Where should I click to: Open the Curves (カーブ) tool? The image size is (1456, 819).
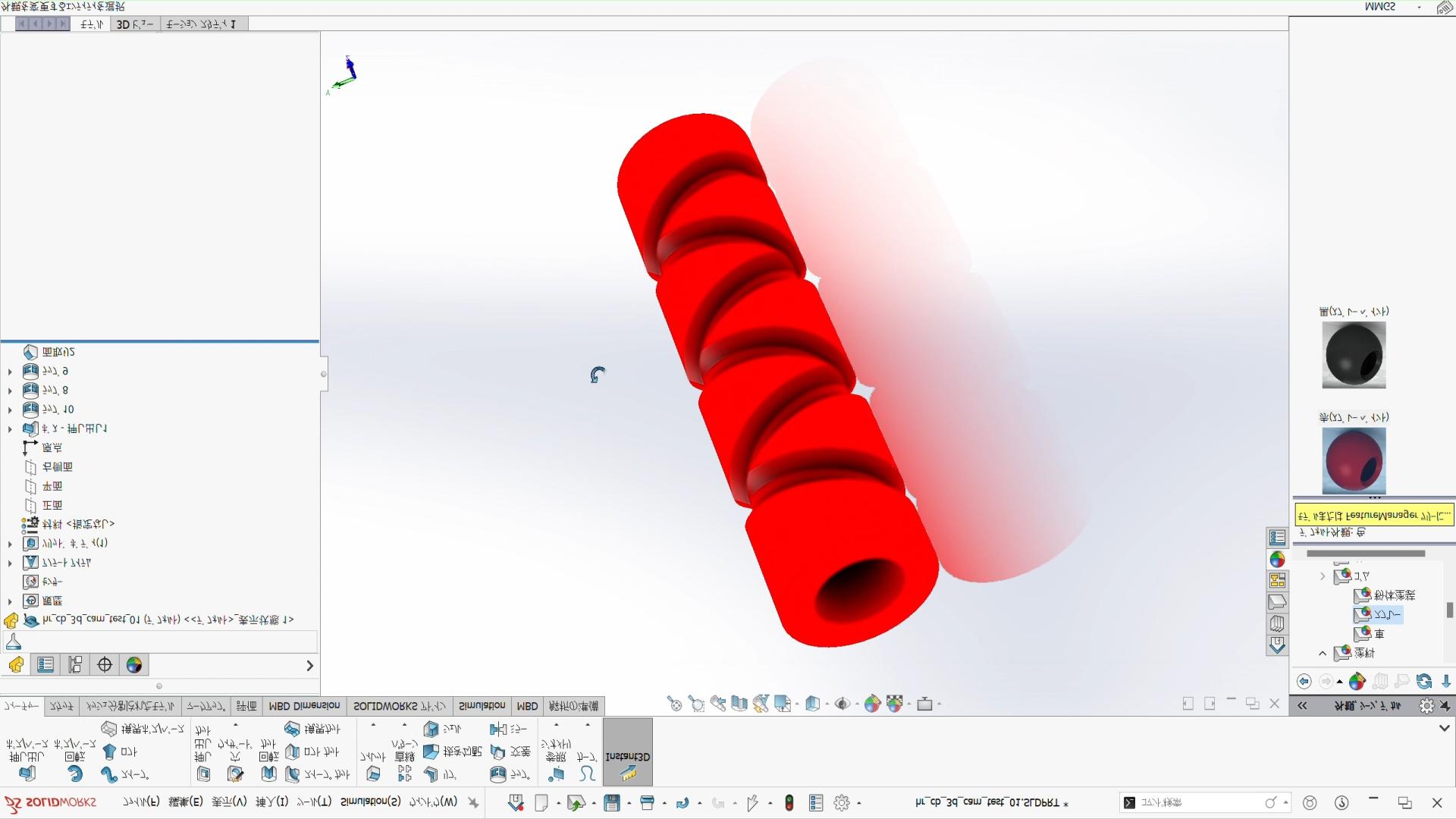coord(586,765)
